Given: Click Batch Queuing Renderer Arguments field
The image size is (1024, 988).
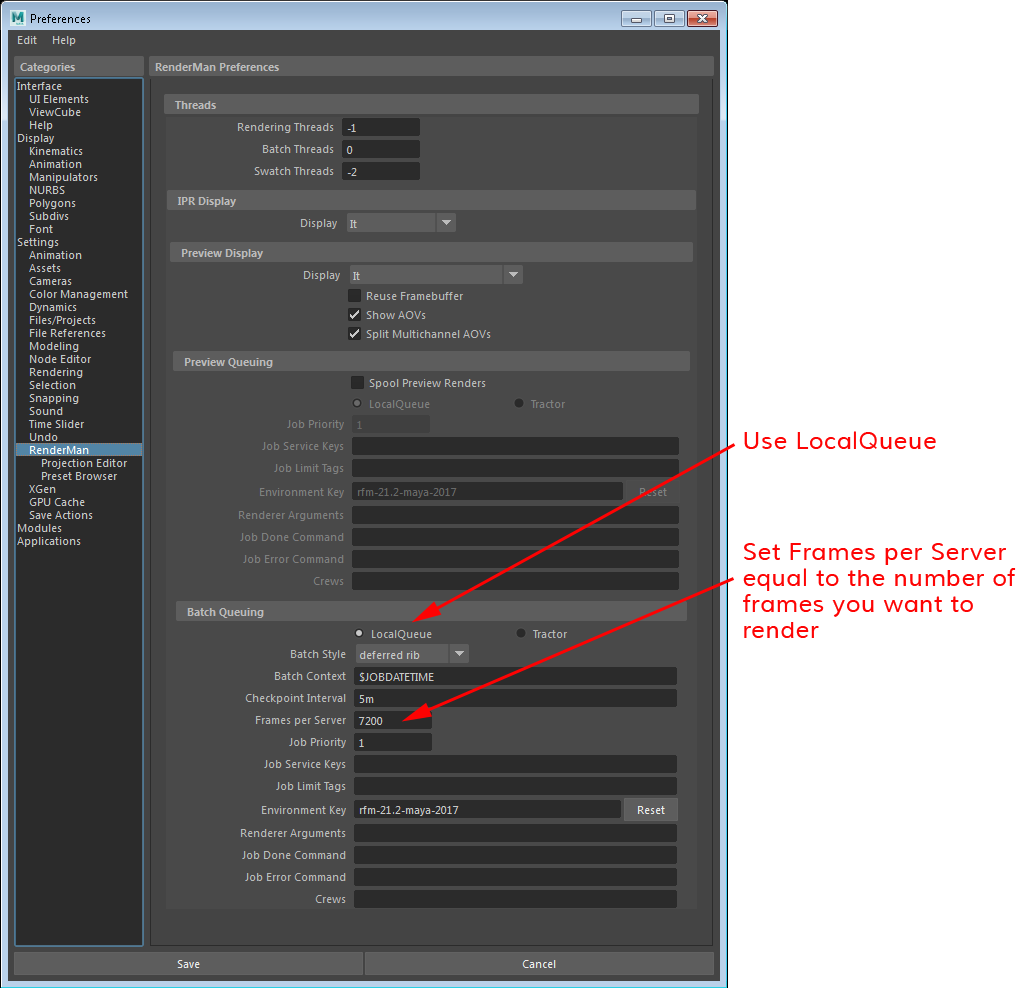Looking at the screenshot, I should [x=515, y=833].
